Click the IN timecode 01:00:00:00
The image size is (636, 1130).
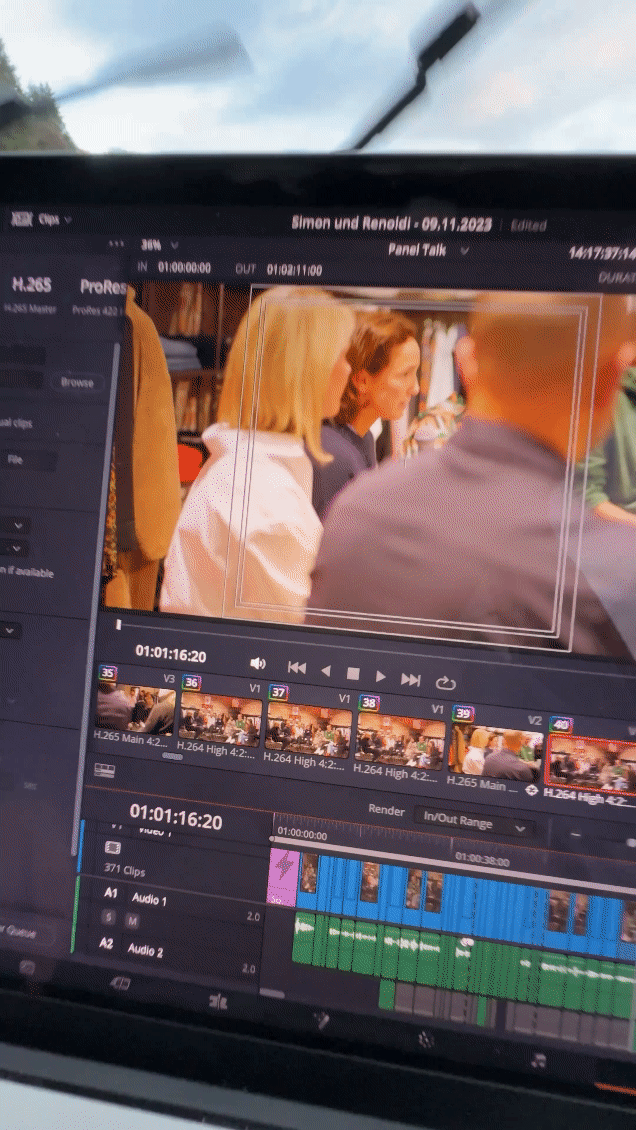pyautogui.click(x=184, y=267)
